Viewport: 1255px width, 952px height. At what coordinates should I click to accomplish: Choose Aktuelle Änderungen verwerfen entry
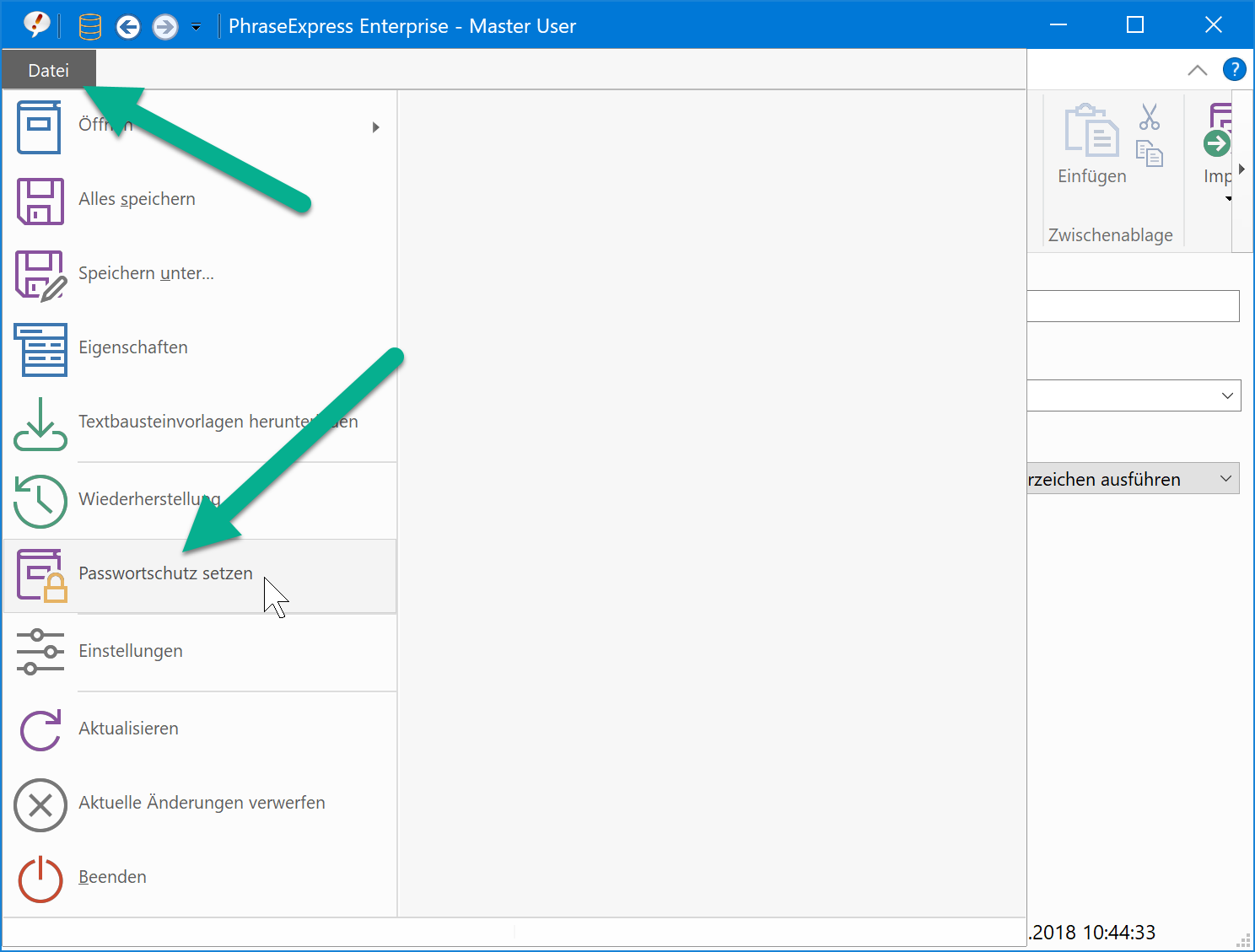[200, 804]
